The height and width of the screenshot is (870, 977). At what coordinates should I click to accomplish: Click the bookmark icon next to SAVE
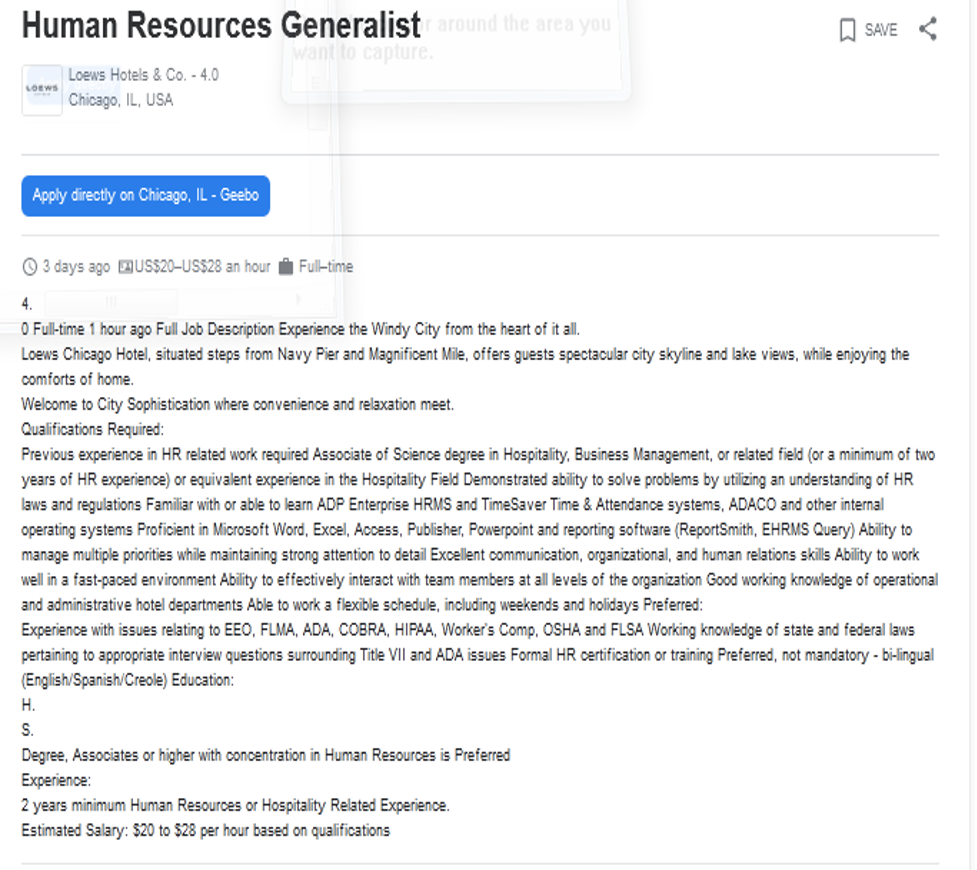coord(847,30)
